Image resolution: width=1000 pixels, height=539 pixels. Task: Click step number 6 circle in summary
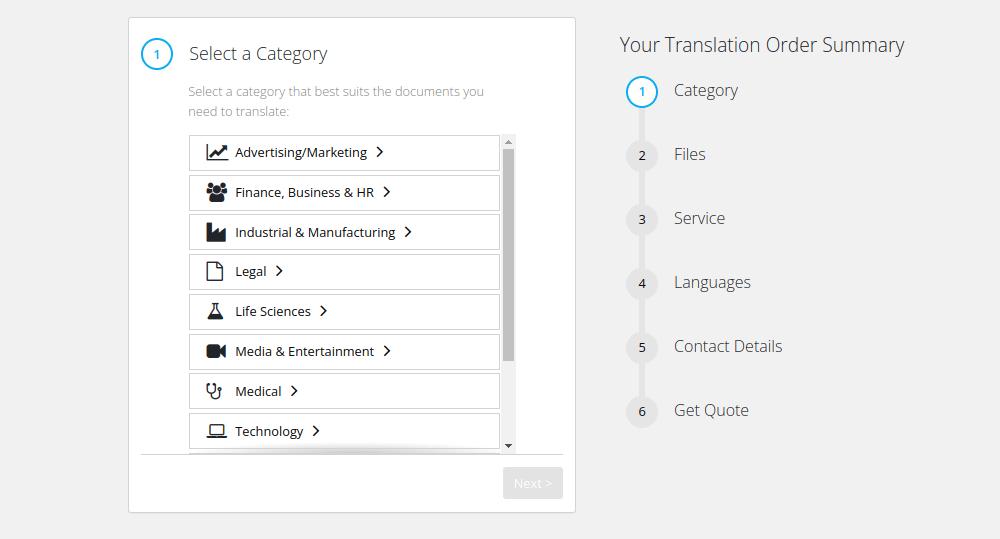click(642, 411)
